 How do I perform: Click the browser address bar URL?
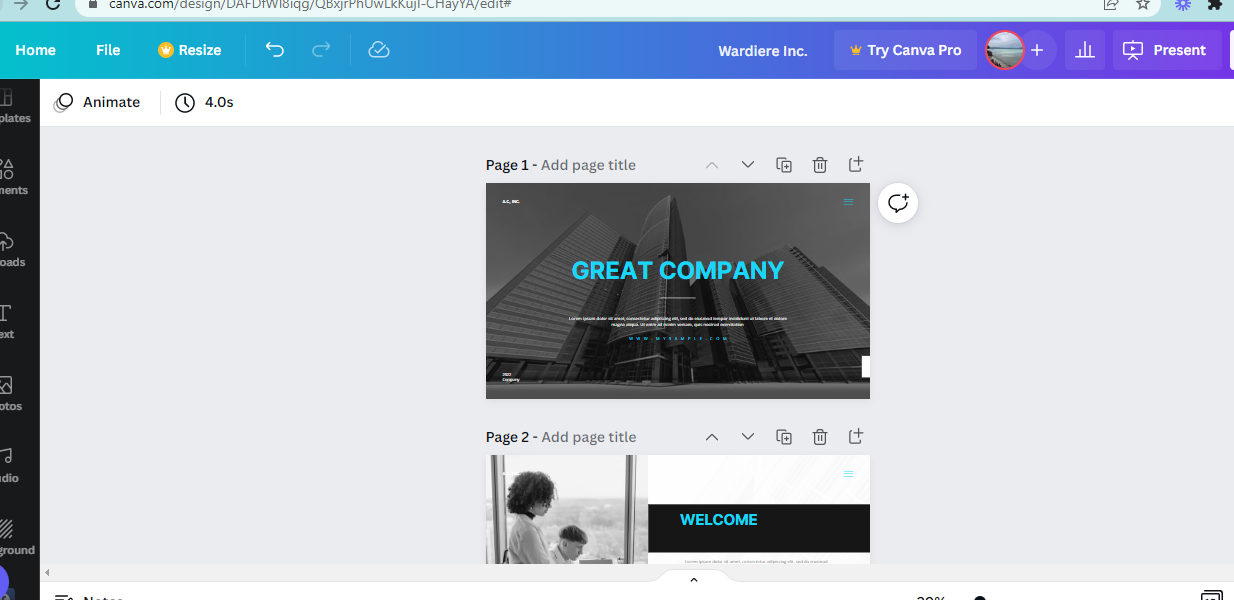tap(310, 4)
